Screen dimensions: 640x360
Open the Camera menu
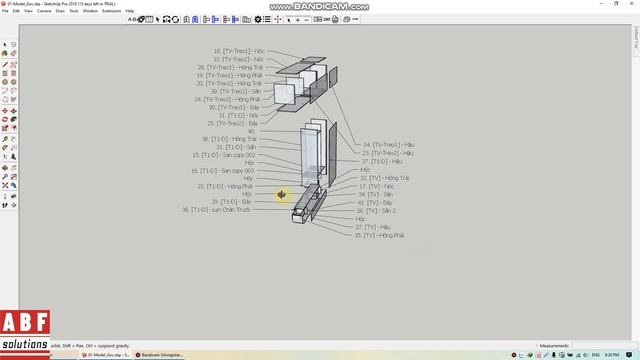[44, 11]
